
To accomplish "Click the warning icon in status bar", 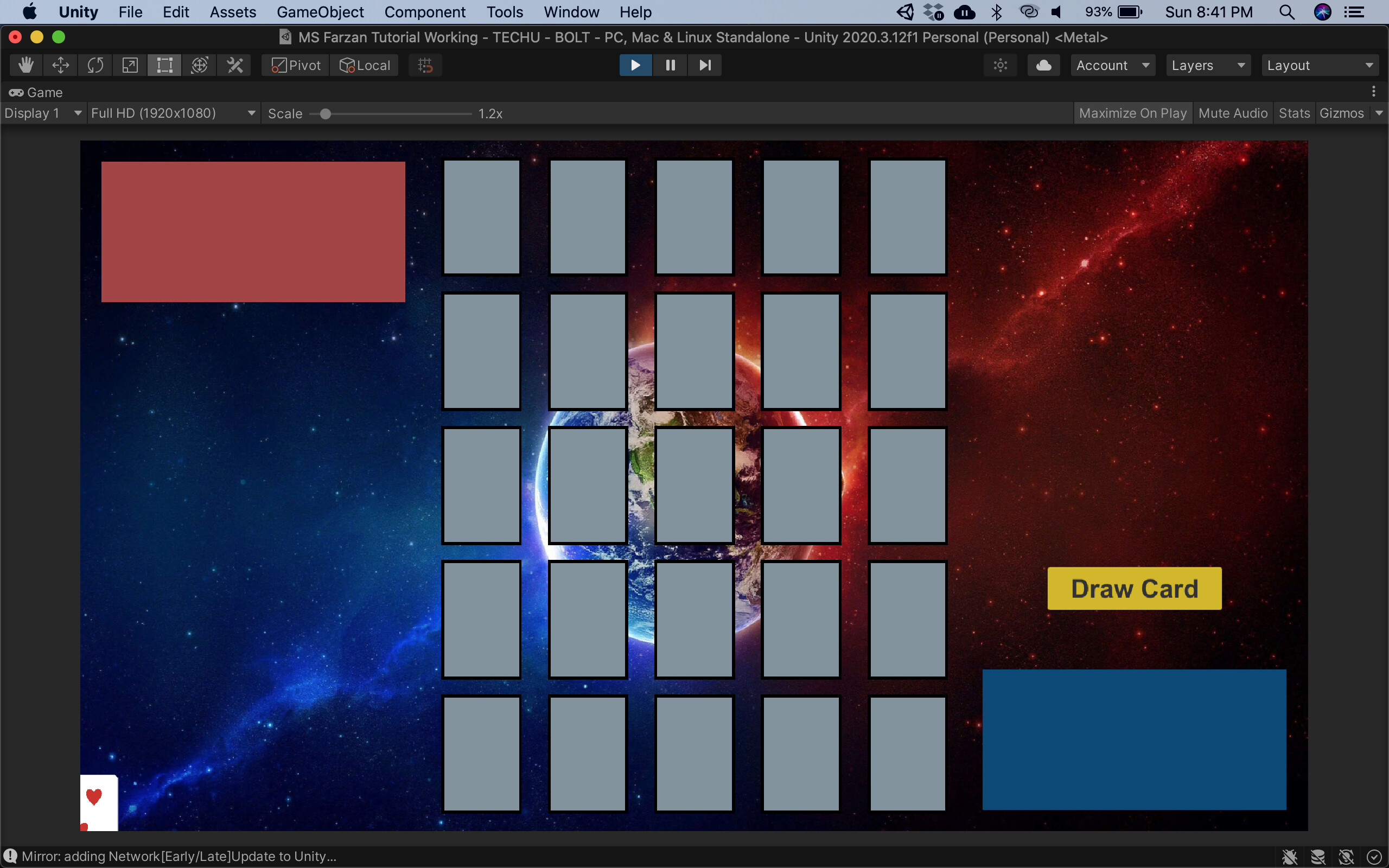I will (x=10, y=856).
